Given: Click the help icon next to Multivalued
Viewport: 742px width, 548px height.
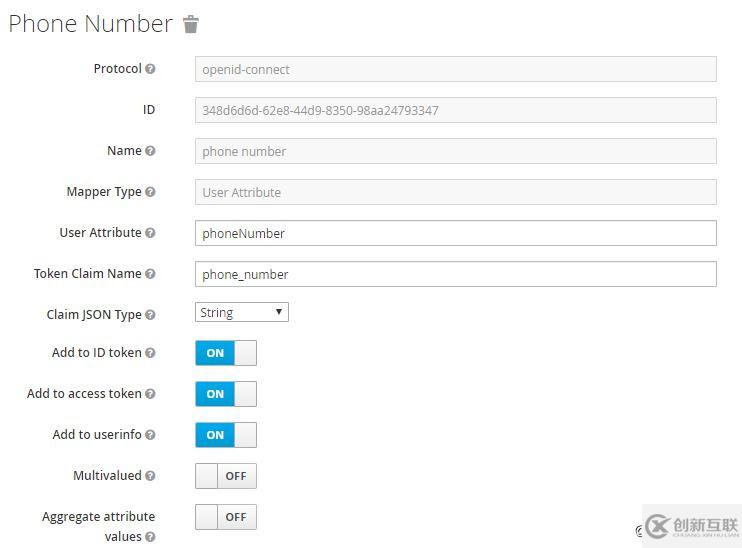Looking at the screenshot, I should [150, 476].
